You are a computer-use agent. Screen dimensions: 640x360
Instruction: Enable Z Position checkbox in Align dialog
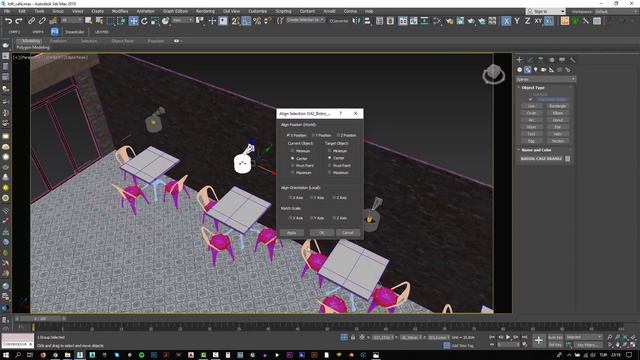point(347,135)
